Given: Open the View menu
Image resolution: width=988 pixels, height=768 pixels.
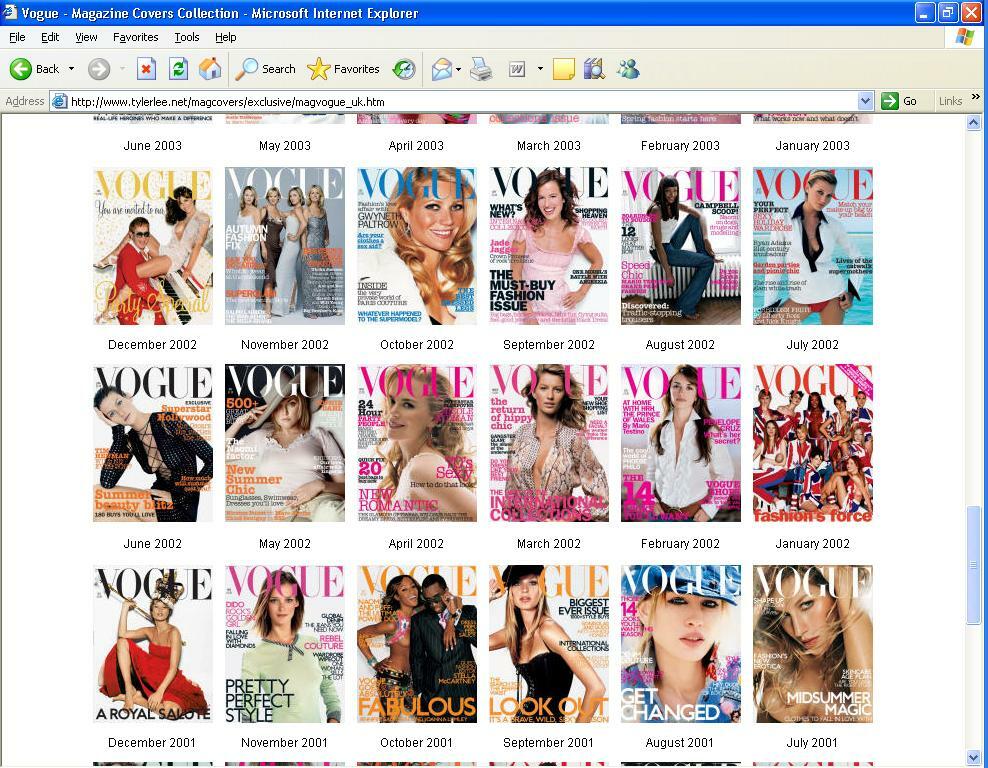Looking at the screenshot, I should click(x=86, y=37).
